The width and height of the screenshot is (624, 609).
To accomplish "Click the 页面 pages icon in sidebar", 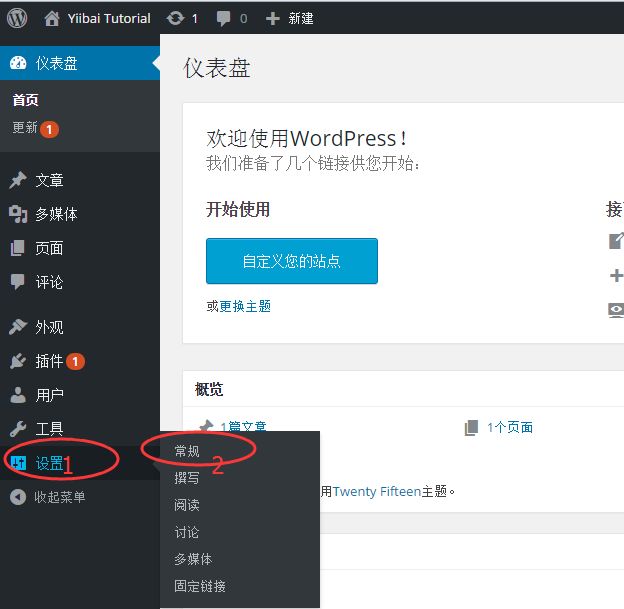I will click(18, 248).
